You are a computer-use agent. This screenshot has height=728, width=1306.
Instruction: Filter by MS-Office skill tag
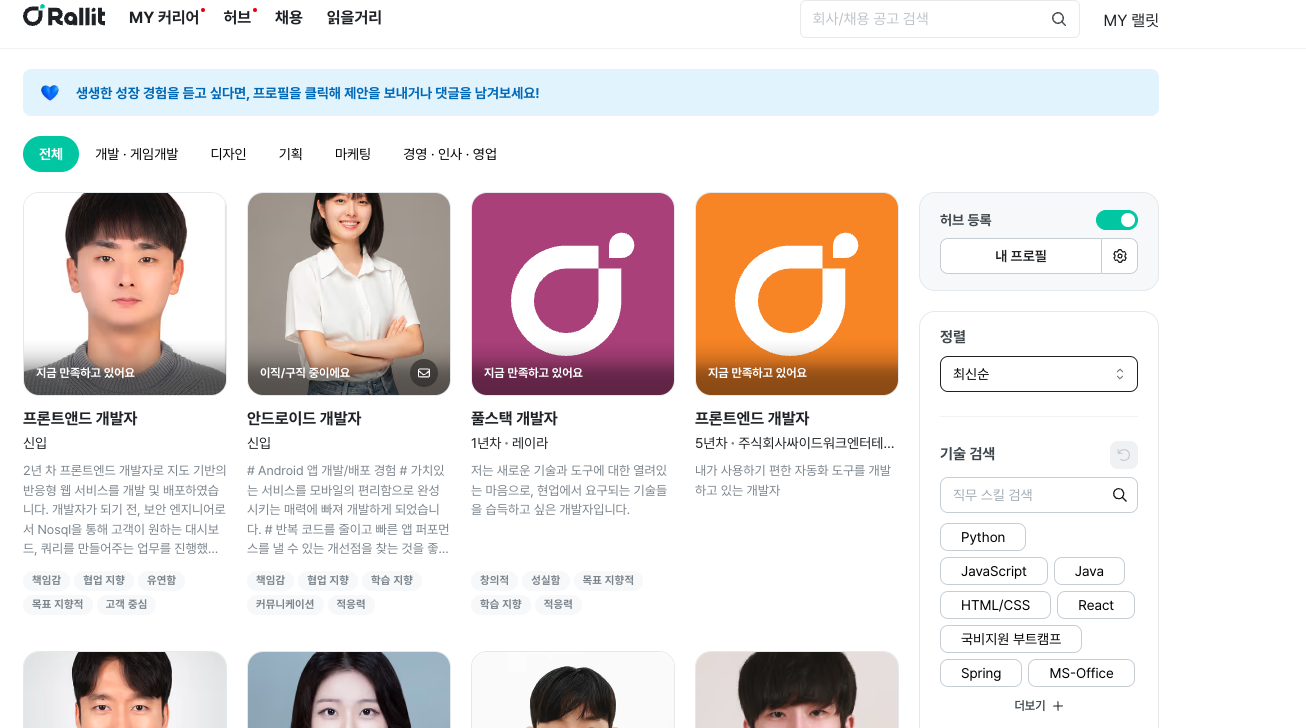(x=1081, y=673)
